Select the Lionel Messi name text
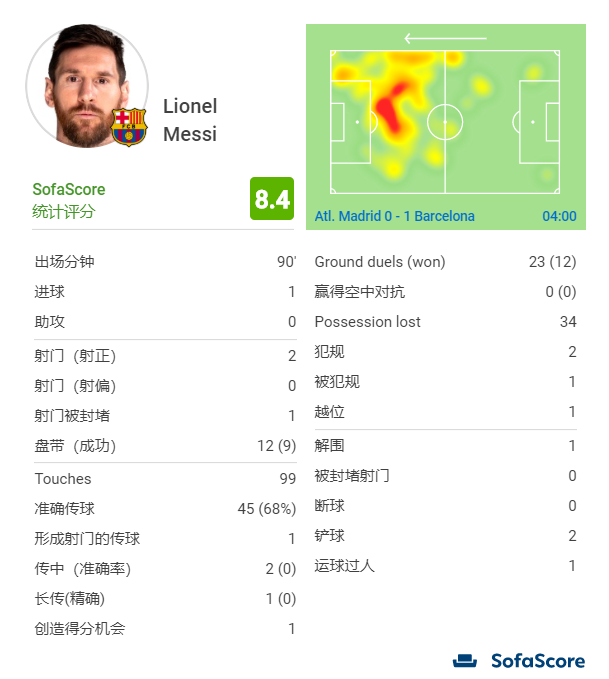The height and width of the screenshot is (679, 609). (190, 120)
